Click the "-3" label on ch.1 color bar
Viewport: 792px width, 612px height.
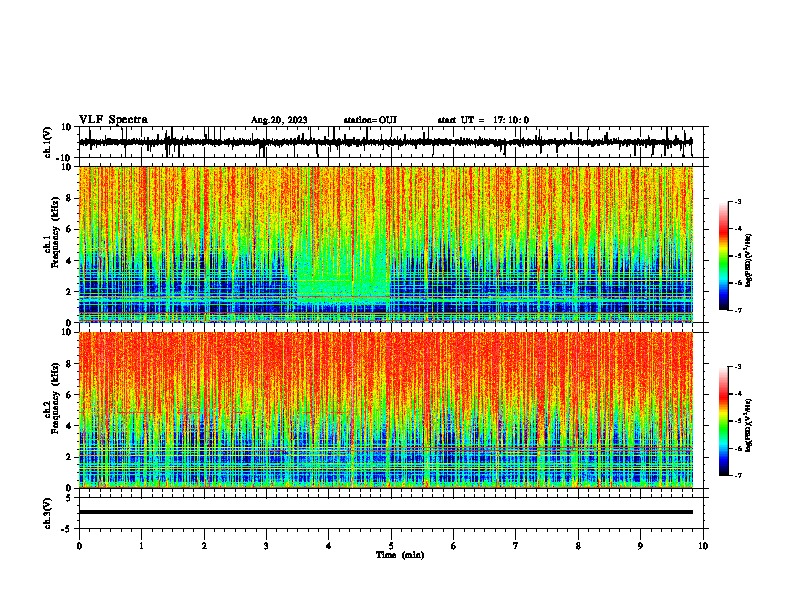737,202
